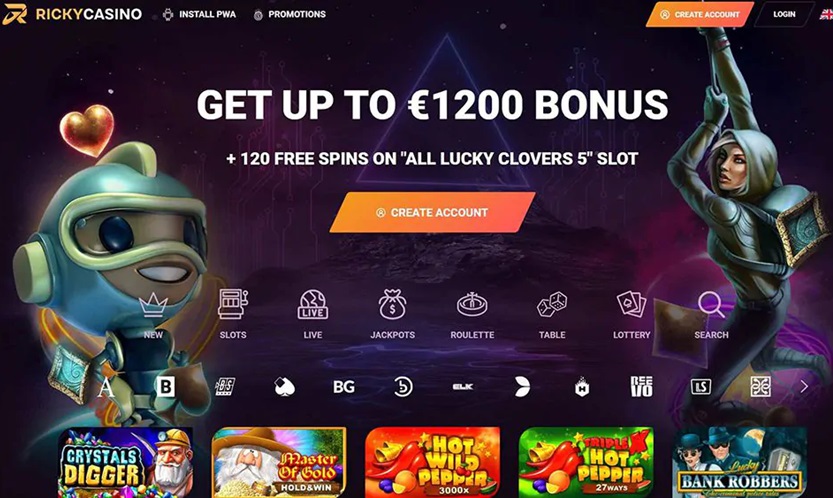Select the Table dice icon
The height and width of the screenshot is (498, 833).
(x=552, y=305)
